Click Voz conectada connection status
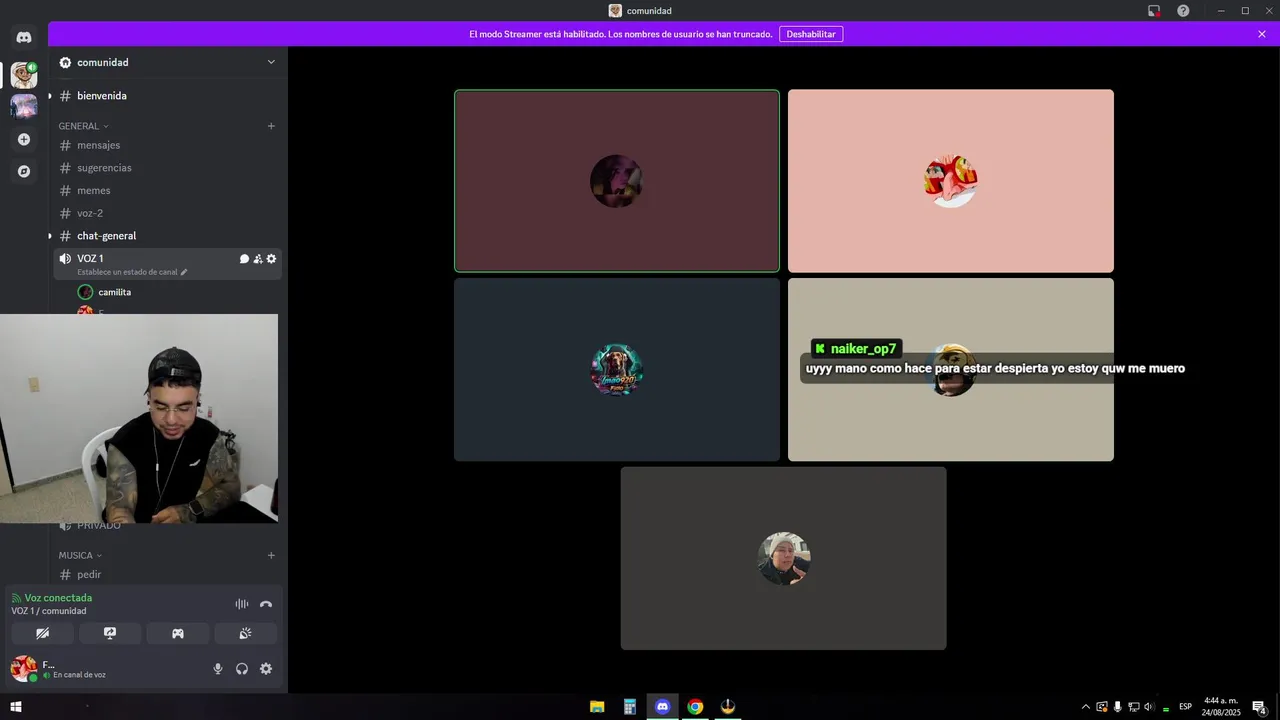This screenshot has height=720, width=1280. 58,598
